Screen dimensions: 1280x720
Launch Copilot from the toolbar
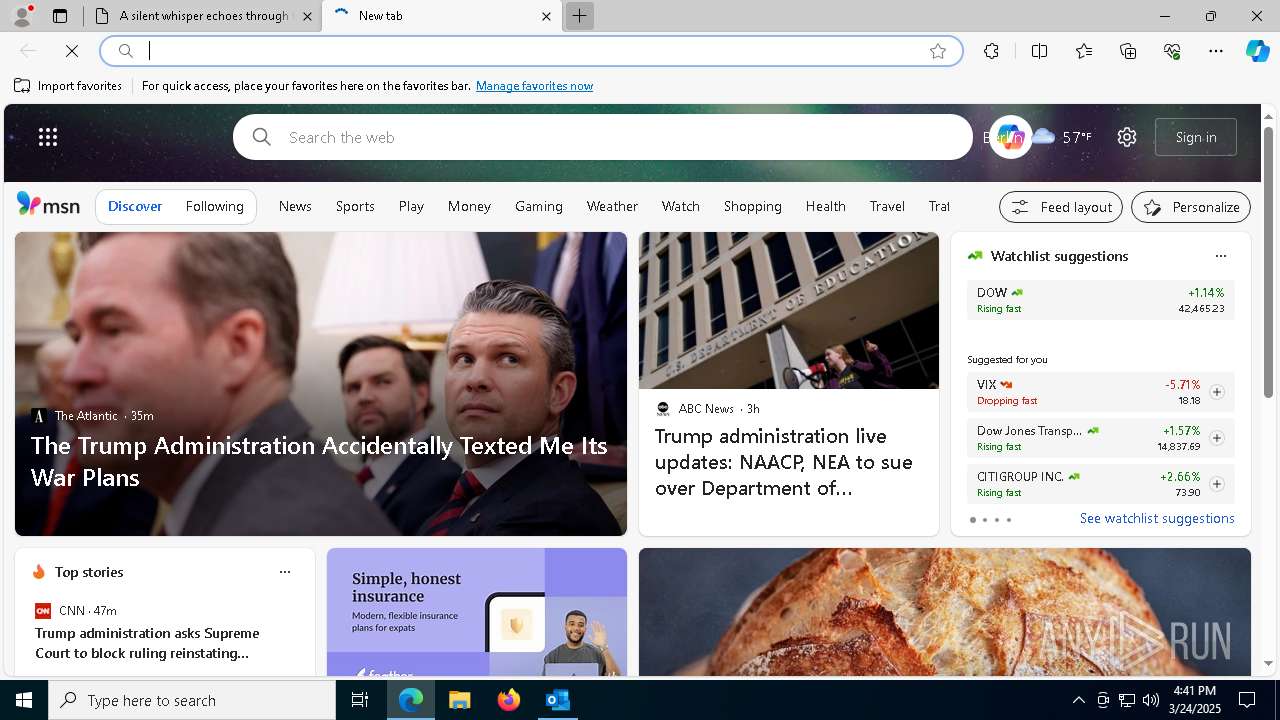tap(1257, 51)
